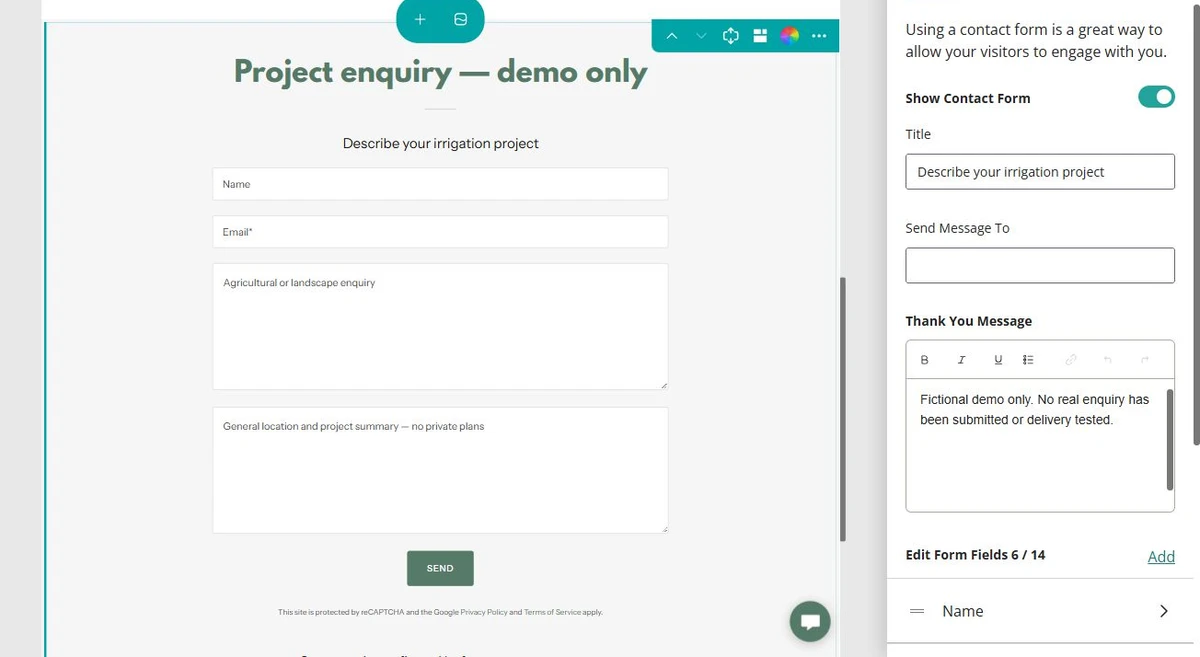This screenshot has height=657, width=1200.
Task: Click the Name field in the form preview
Action: [x=440, y=184]
